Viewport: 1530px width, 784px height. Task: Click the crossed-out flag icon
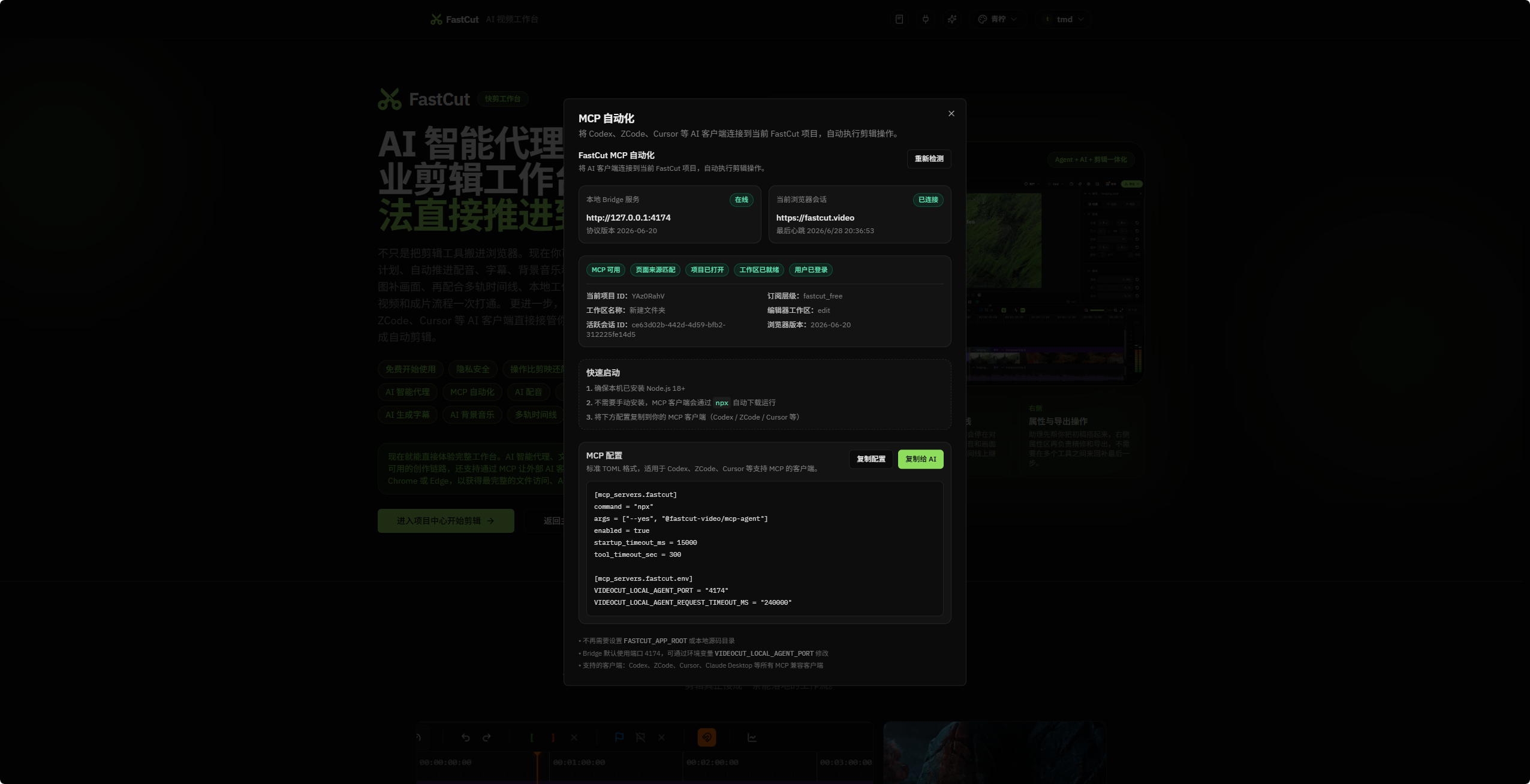click(640, 738)
